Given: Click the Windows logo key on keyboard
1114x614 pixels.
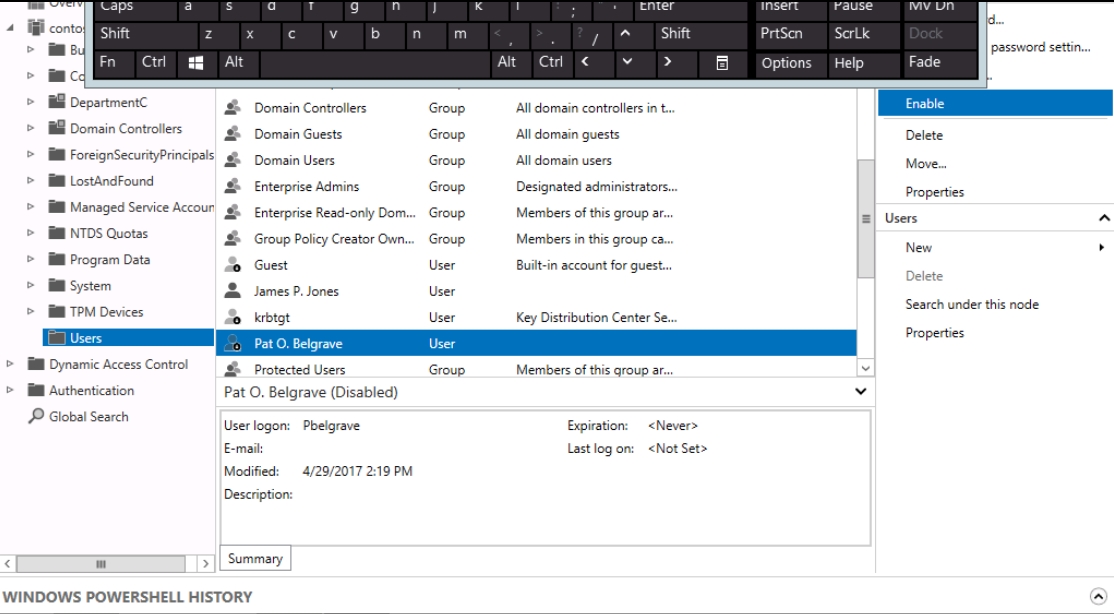Looking at the screenshot, I should coord(196,63).
